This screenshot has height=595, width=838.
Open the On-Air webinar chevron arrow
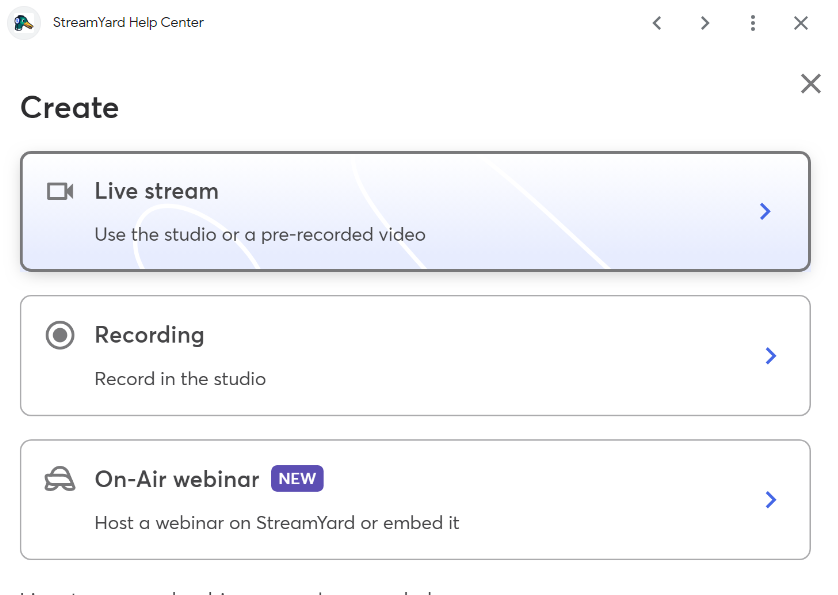coord(771,500)
